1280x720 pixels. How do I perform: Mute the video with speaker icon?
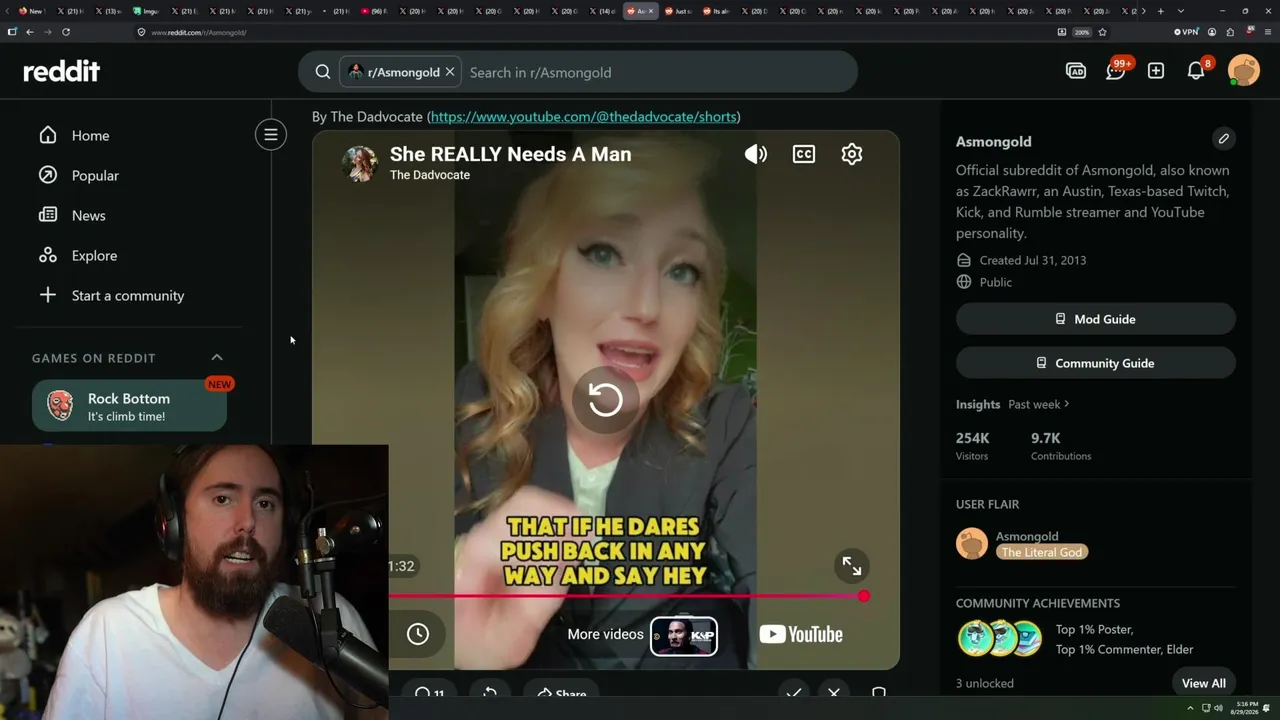point(756,154)
